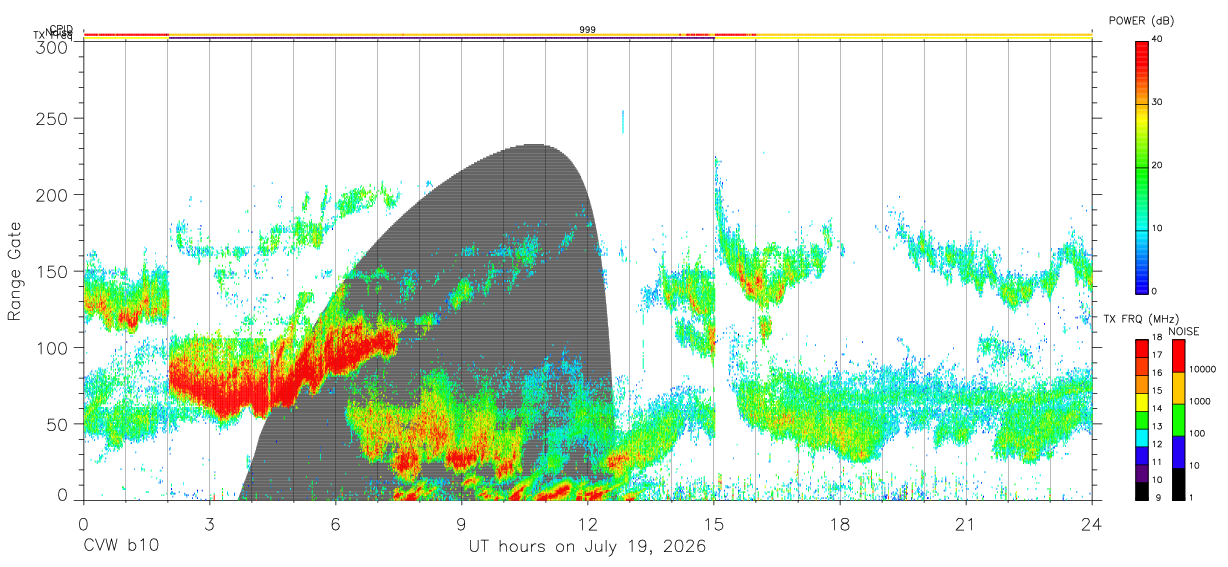Click the 3 hour tick on time axis
This screenshot has height=567, width=1228.
pos(209,524)
